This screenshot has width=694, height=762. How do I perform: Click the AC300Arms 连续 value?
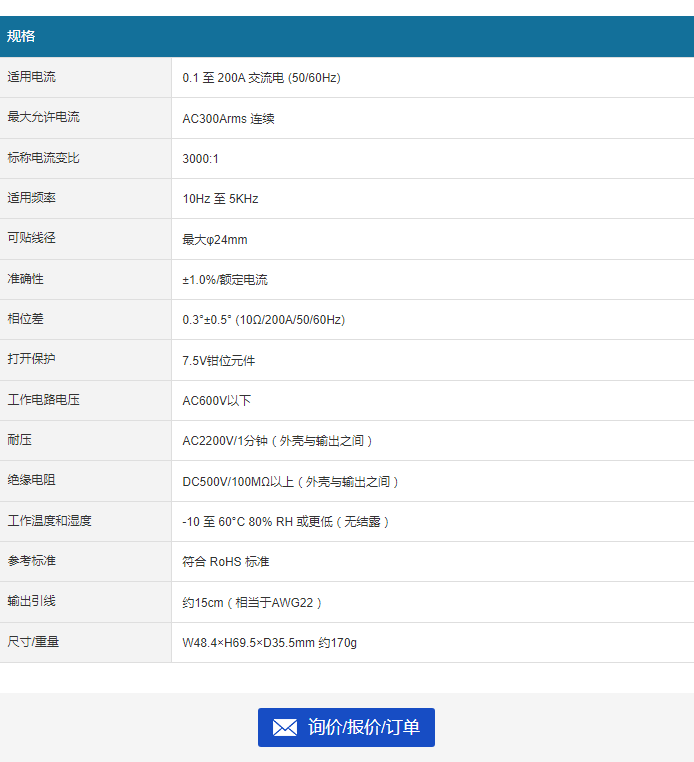228,119
